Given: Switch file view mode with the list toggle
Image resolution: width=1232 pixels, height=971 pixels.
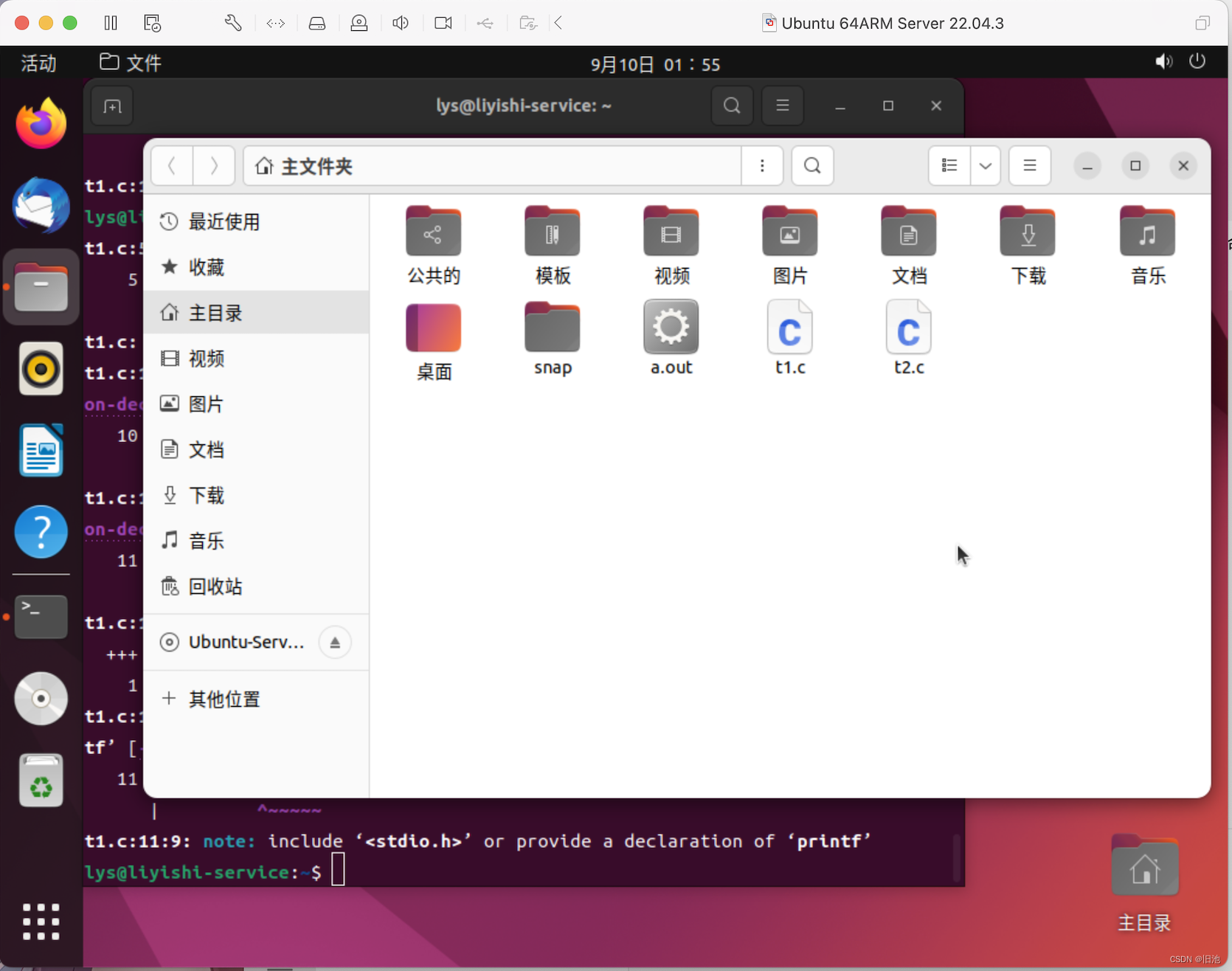Looking at the screenshot, I should [x=949, y=165].
